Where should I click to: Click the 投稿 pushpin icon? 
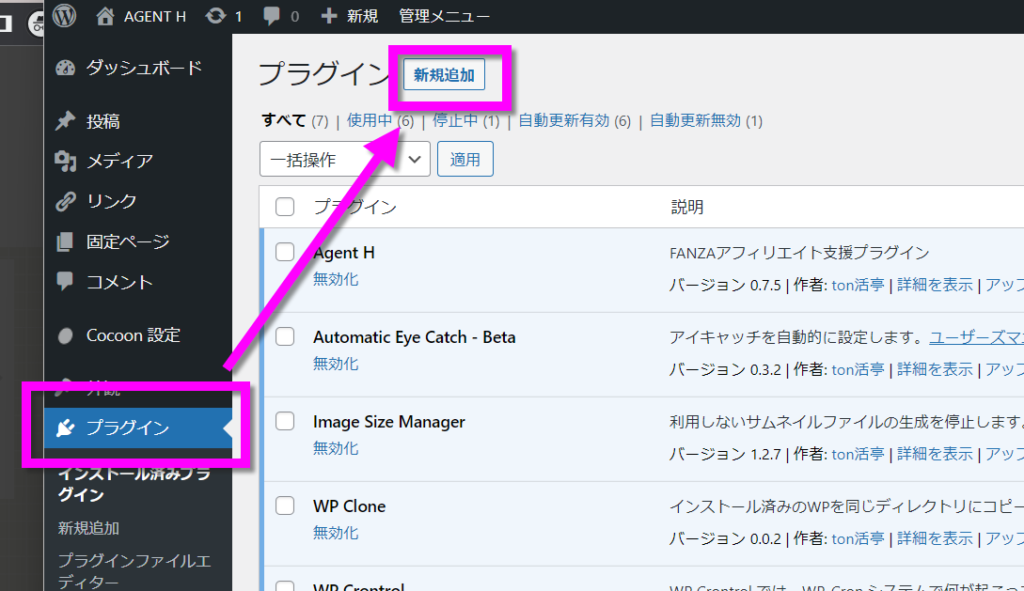pyautogui.click(x=65, y=121)
